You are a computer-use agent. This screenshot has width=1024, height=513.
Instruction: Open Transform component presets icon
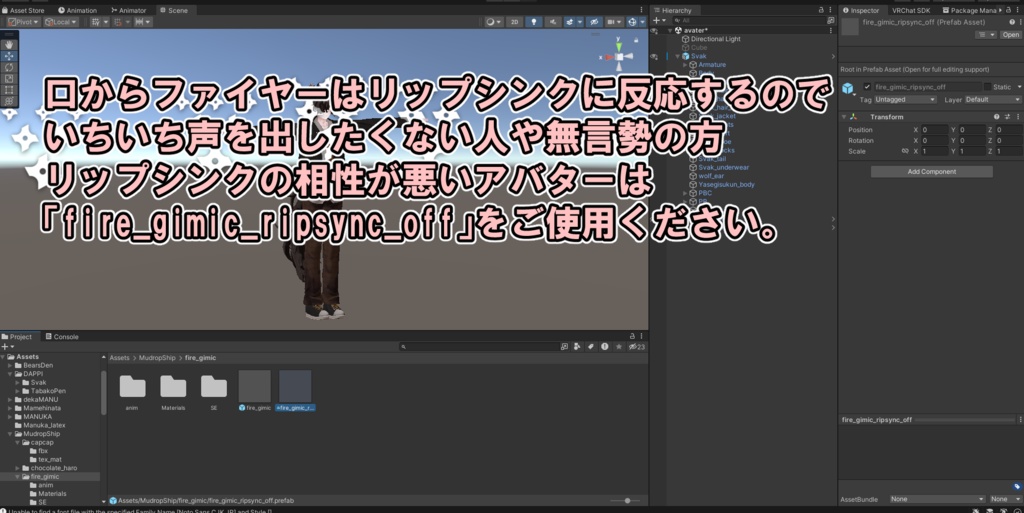1008,117
